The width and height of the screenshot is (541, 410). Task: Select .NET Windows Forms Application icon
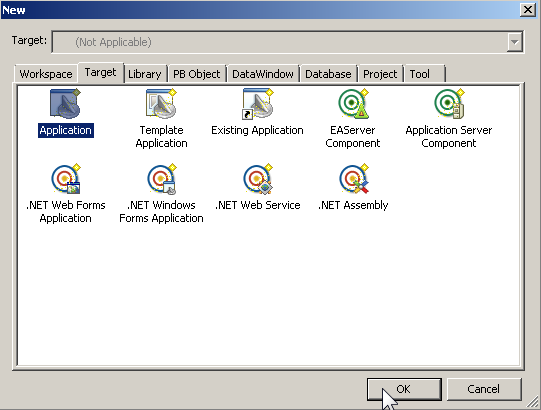162,179
